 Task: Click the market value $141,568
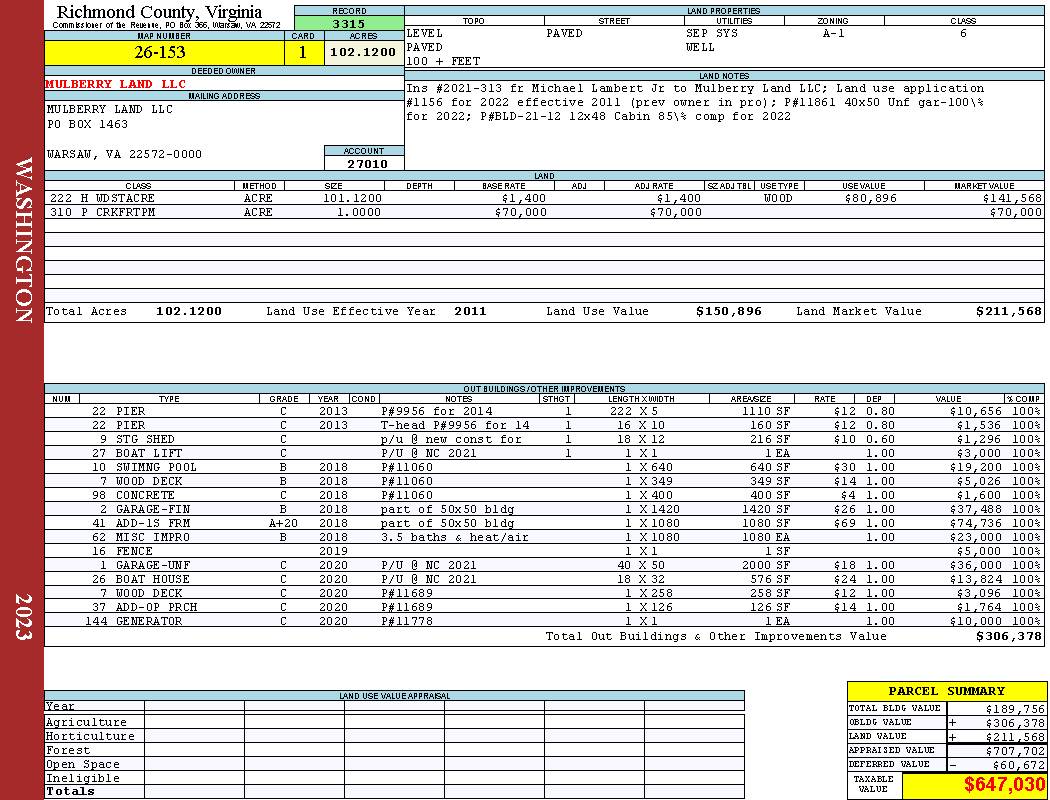tap(1012, 199)
